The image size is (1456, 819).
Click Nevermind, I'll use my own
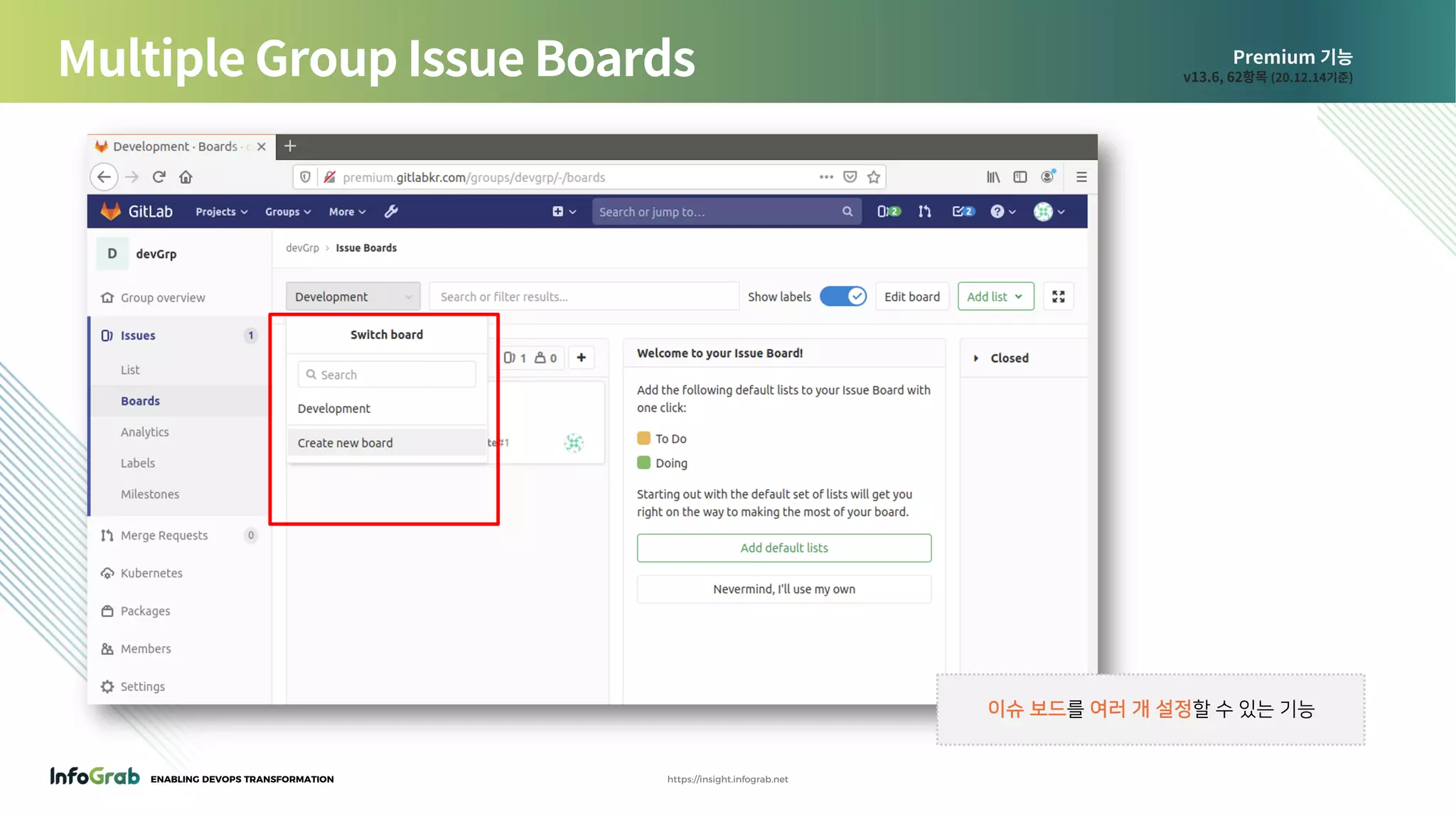pos(784,589)
